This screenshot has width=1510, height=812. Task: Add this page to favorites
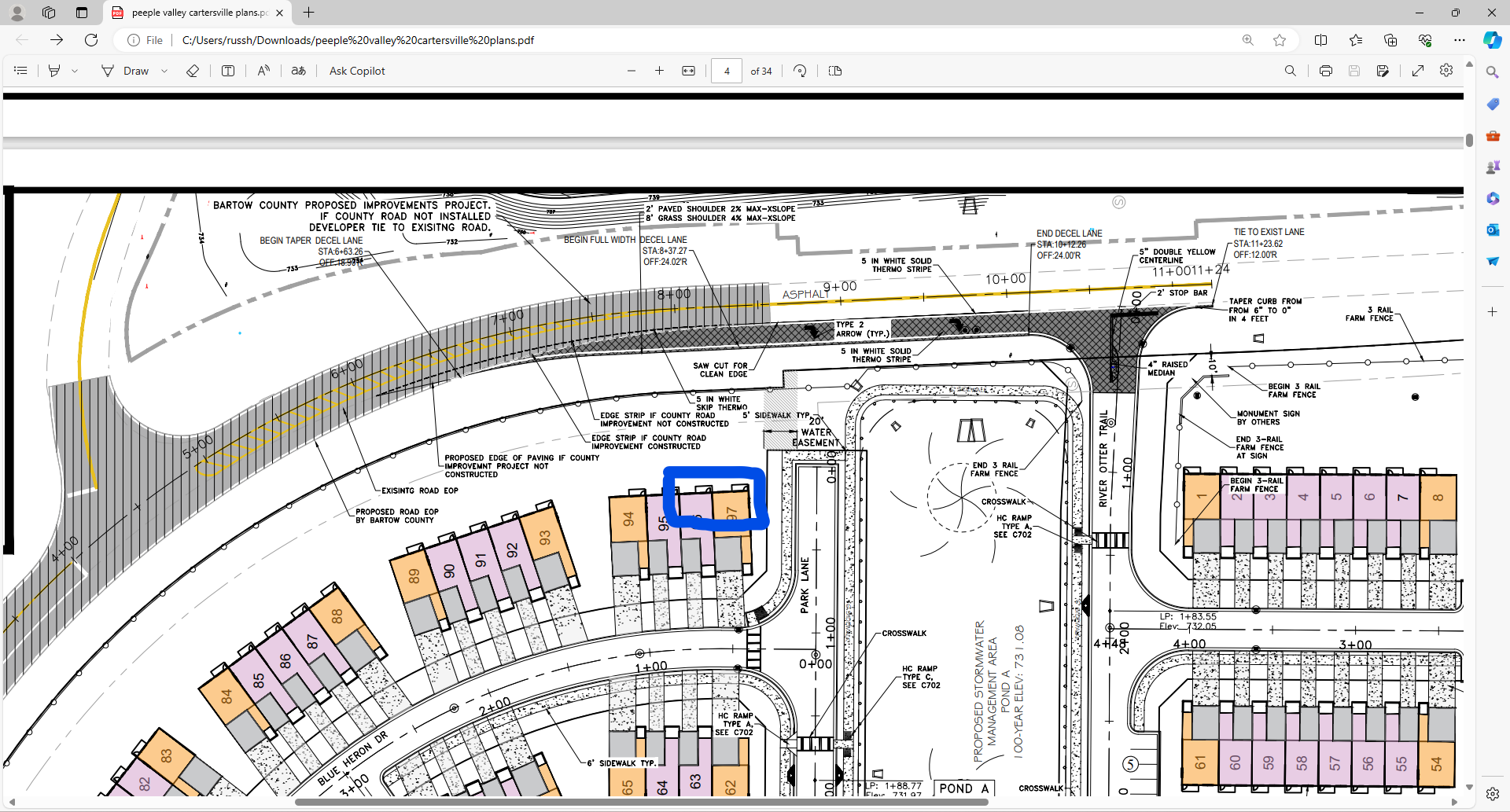click(1280, 40)
